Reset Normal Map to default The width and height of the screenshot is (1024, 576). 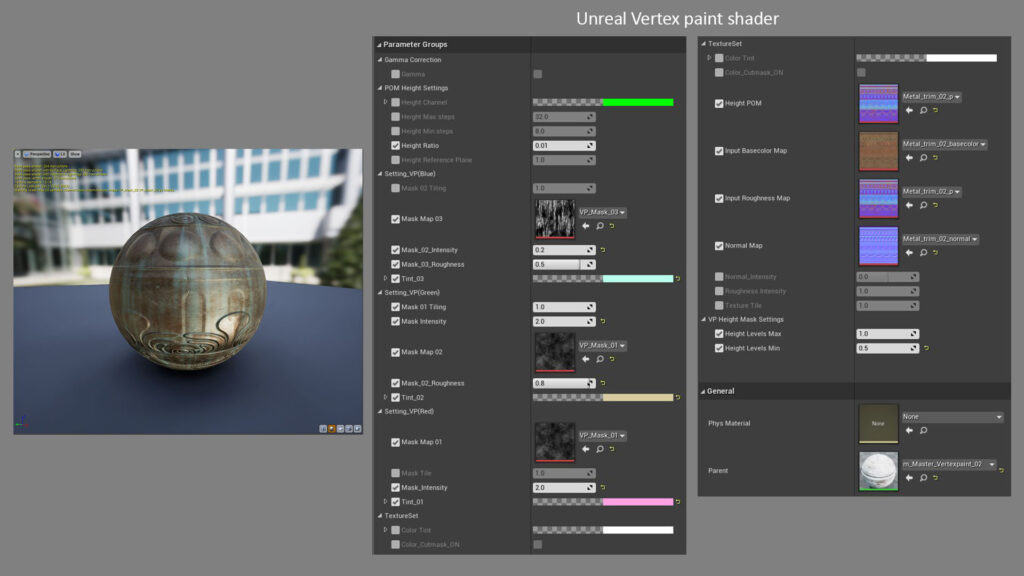(x=935, y=253)
